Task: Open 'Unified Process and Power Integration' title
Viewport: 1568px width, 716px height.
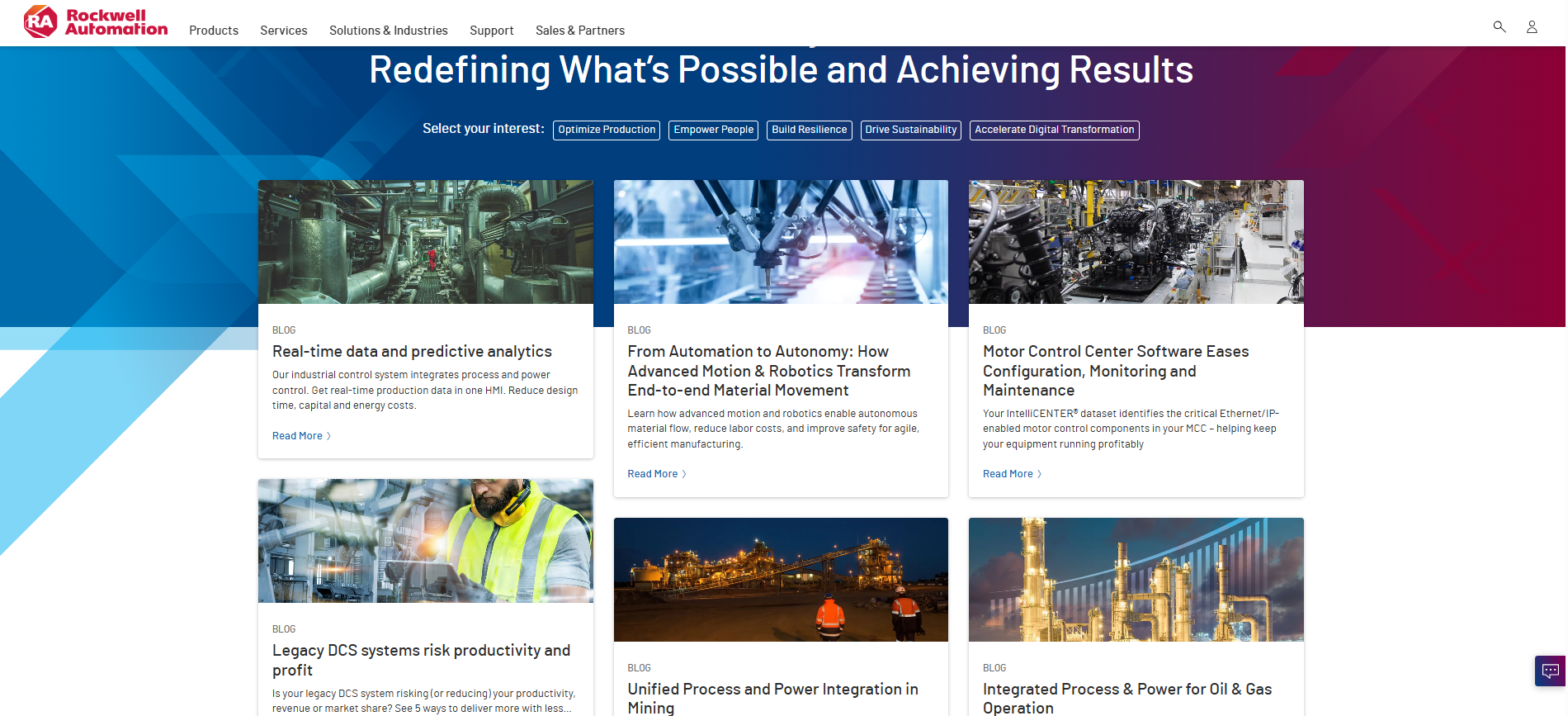Action: coord(772,698)
